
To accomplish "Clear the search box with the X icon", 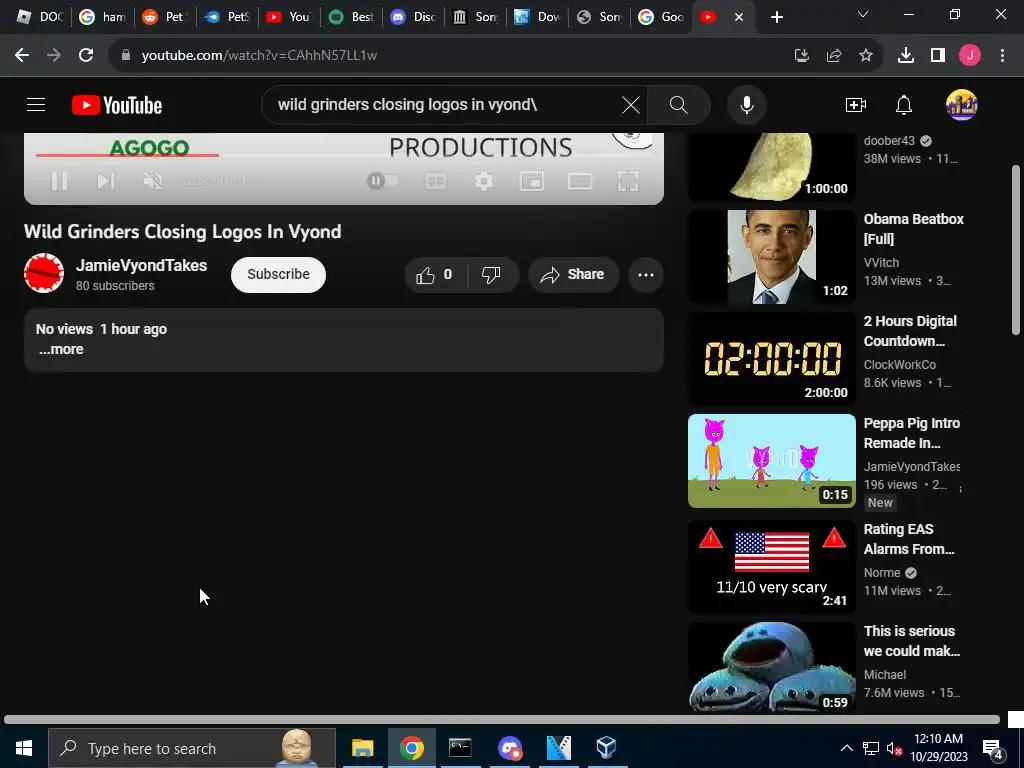I will click(630, 104).
